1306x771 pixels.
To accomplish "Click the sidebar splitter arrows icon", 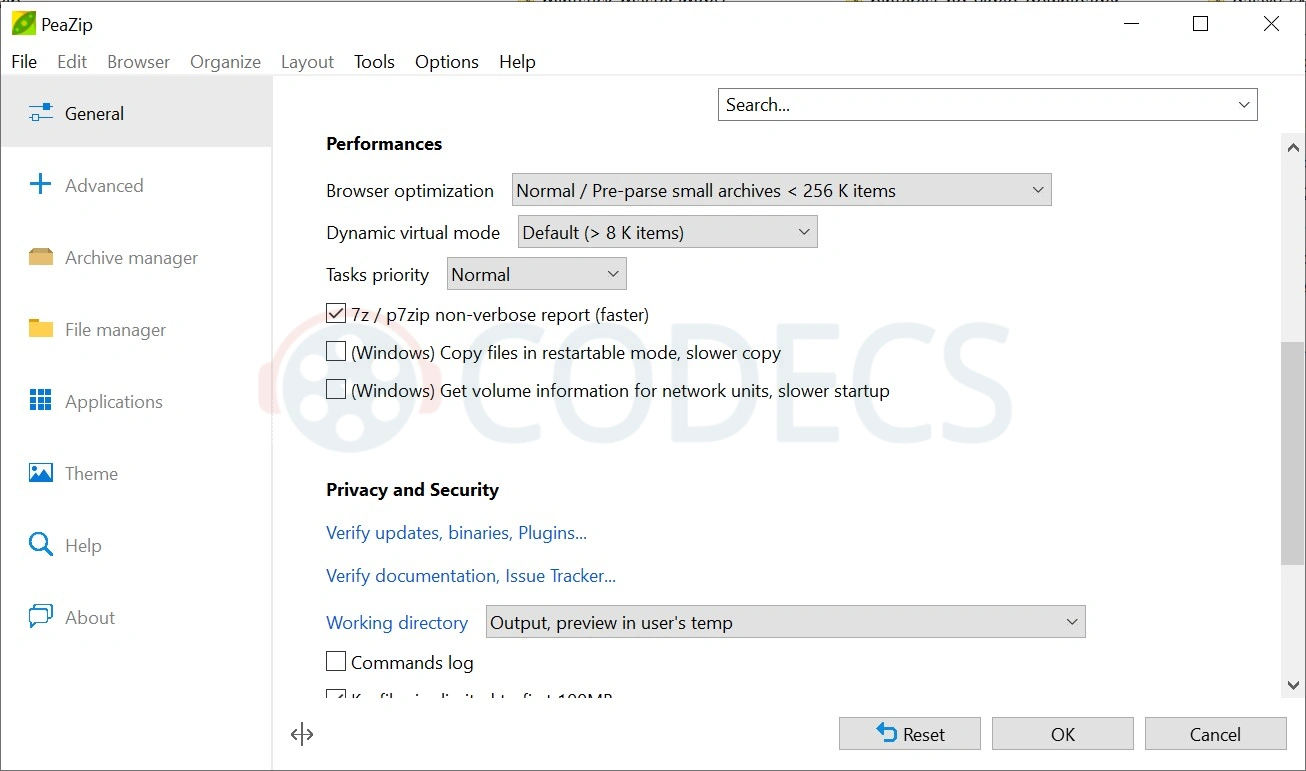I will tap(302, 735).
